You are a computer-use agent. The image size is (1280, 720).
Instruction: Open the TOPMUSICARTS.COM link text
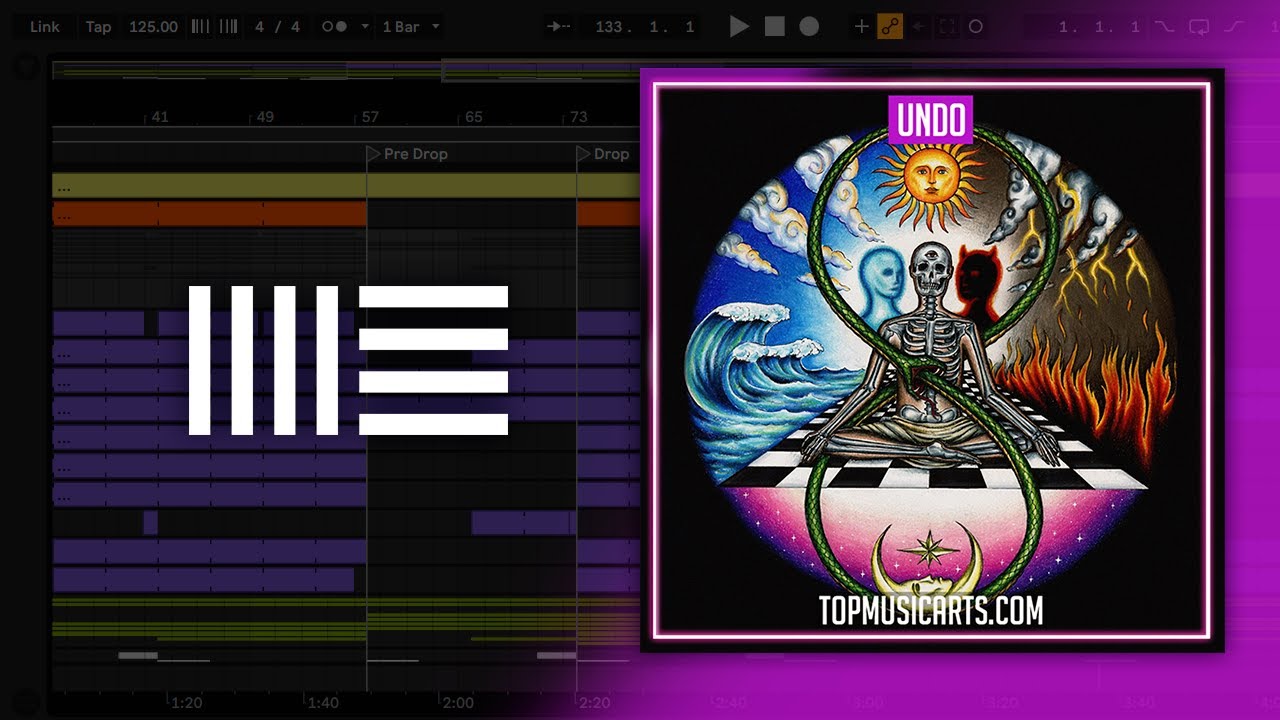click(931, 610)
